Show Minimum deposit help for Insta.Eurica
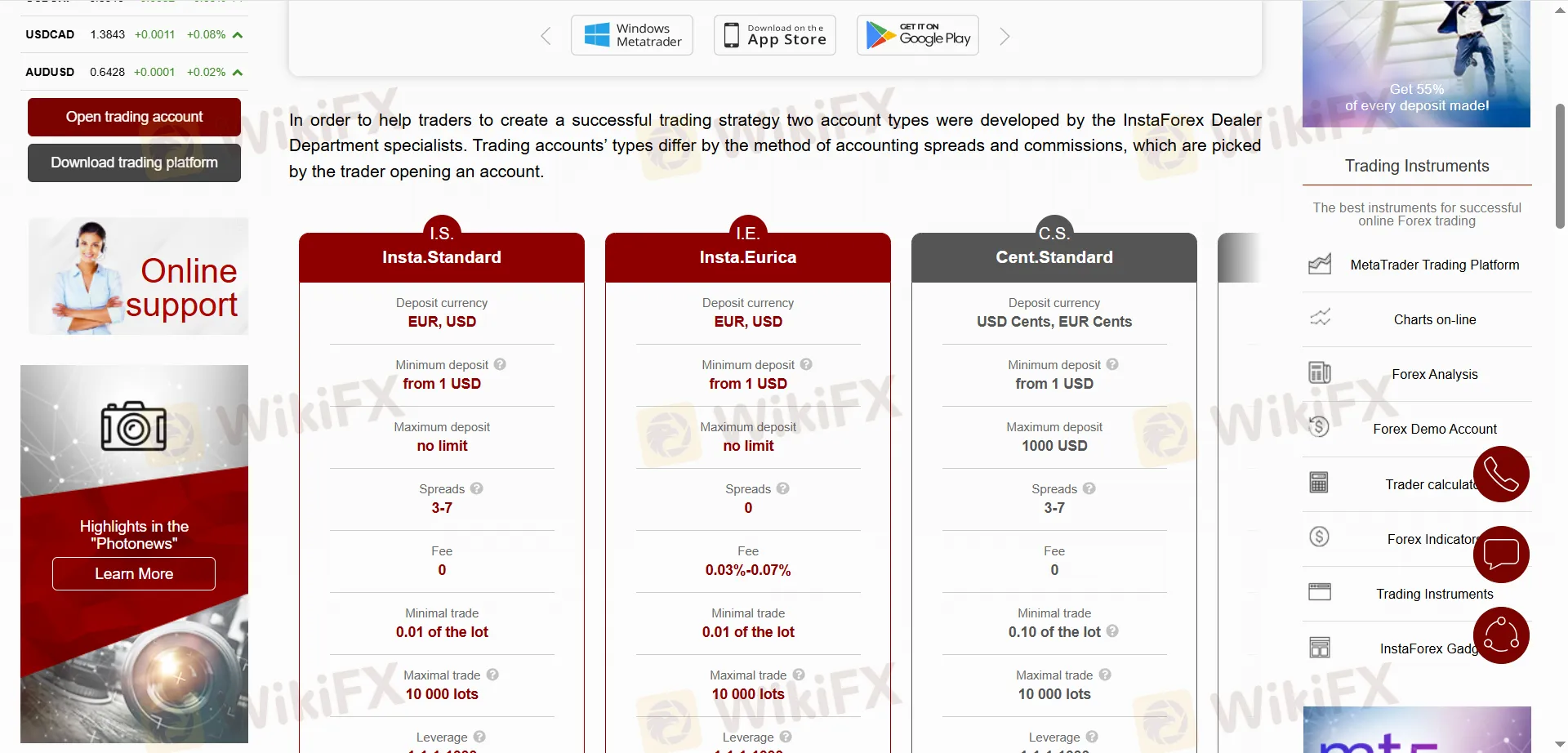Screen dimensions: 1568x753 pyautogui.click(x=806, y=364)
